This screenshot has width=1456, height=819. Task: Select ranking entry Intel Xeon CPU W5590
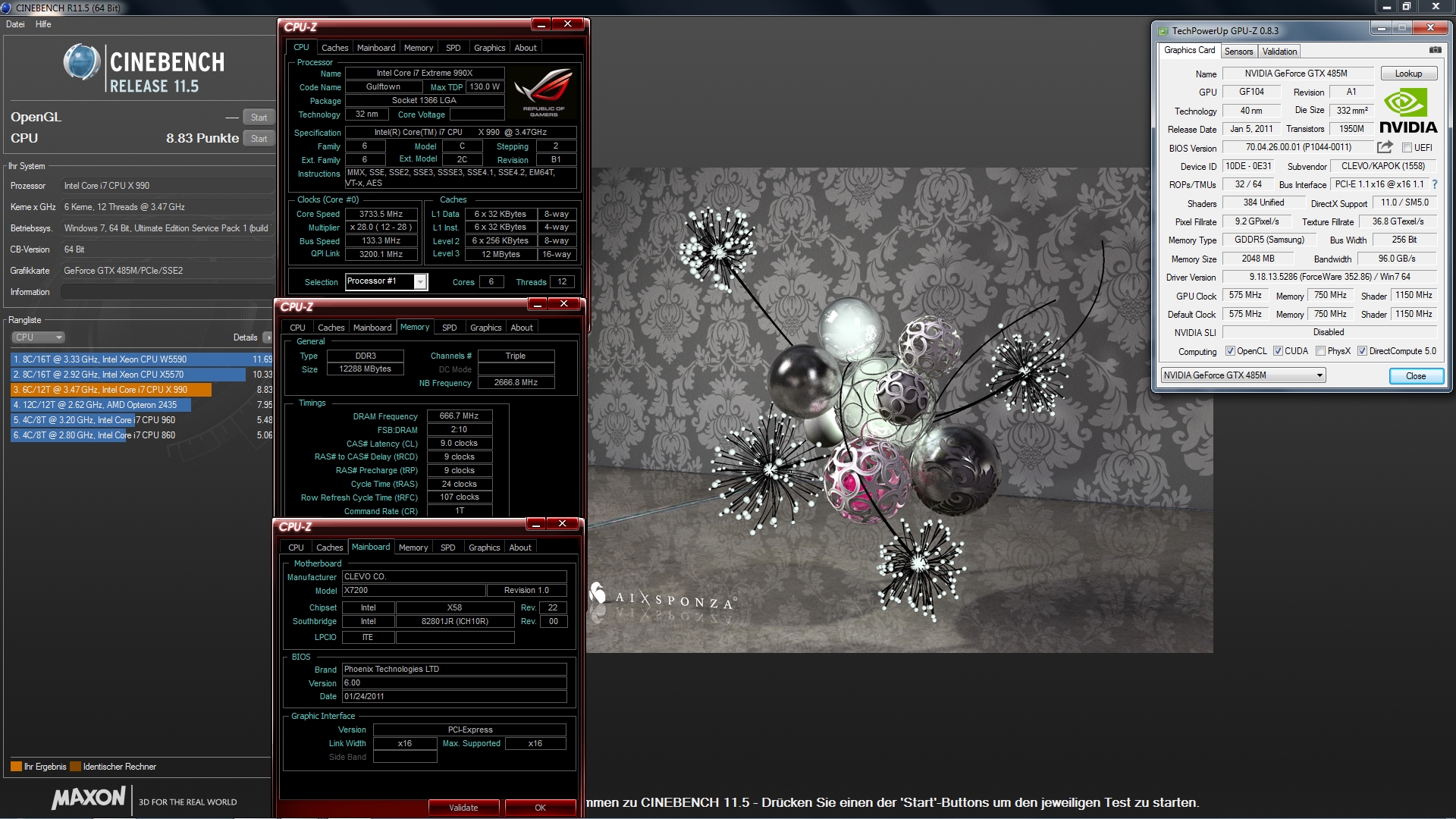[141, 359]
